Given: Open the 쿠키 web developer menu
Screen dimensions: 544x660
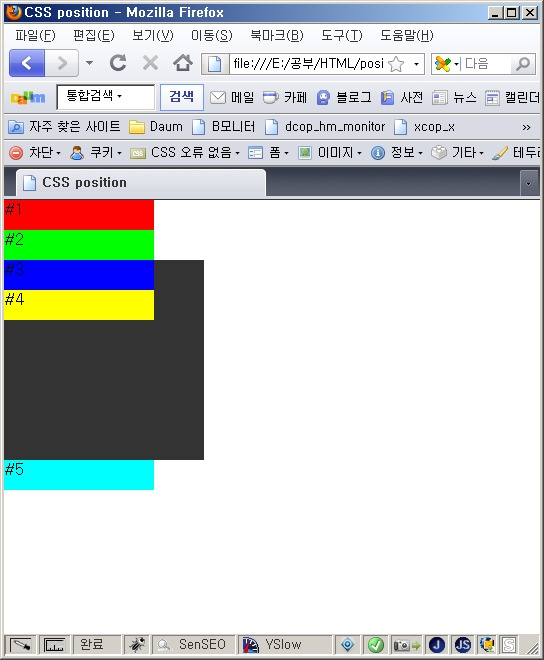Looking at the screenshot, I should [96, 152].
